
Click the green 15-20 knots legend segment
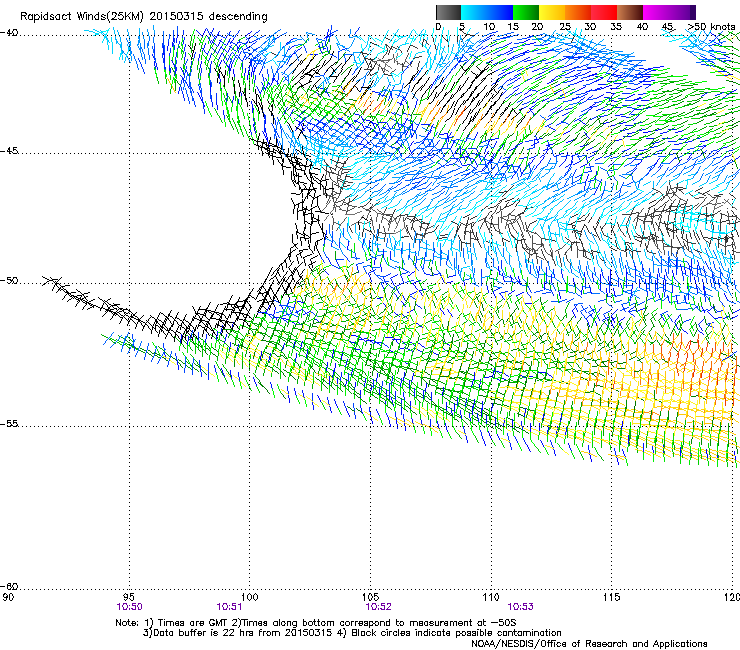click(x=526, y=12)
